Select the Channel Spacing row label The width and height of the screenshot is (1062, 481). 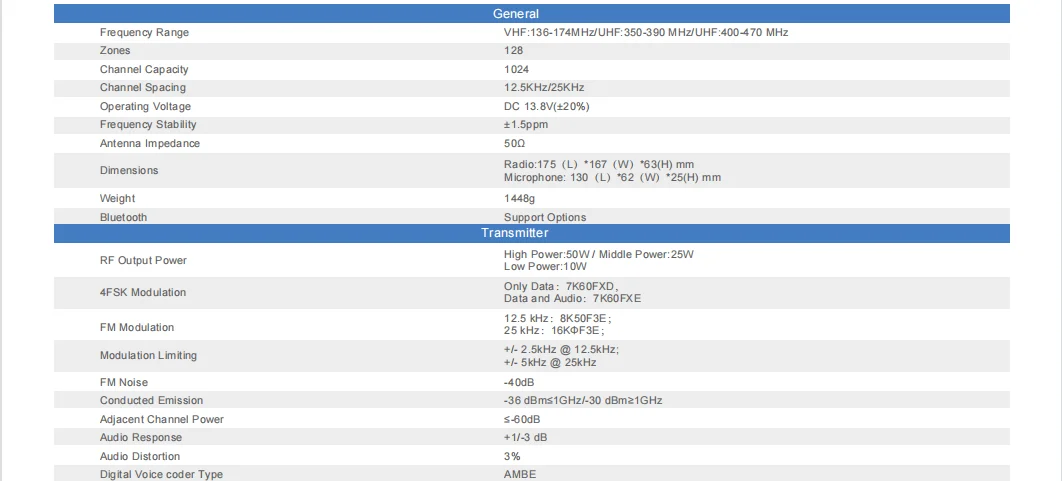[x=142, y=88]
